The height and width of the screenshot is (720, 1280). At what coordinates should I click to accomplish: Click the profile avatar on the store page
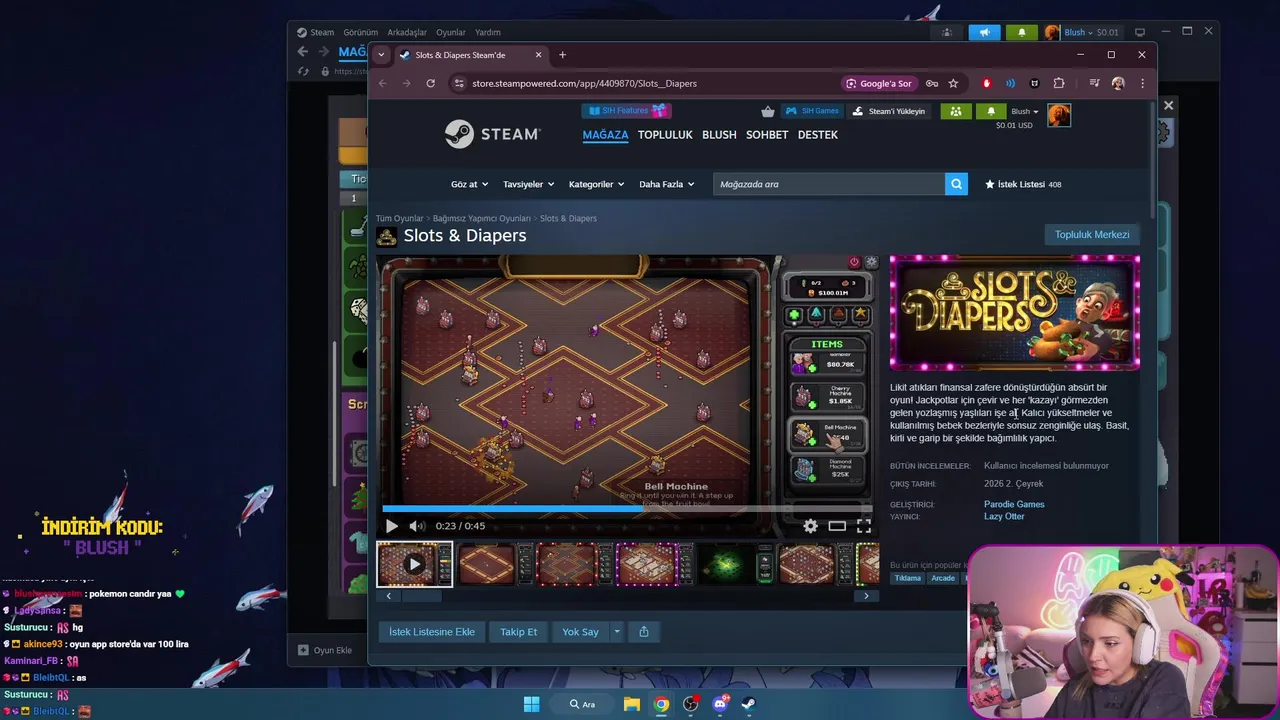click(x=1059, y=116)
